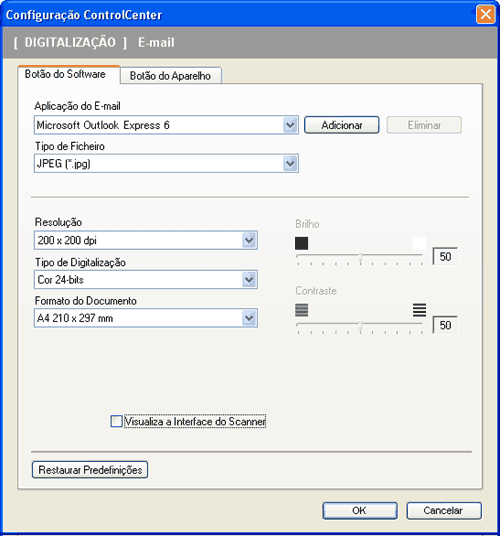This screenshot has width=500, height=536.
Task: Open the Aplicação do E-mail dropdown
Action: point(290,125)
